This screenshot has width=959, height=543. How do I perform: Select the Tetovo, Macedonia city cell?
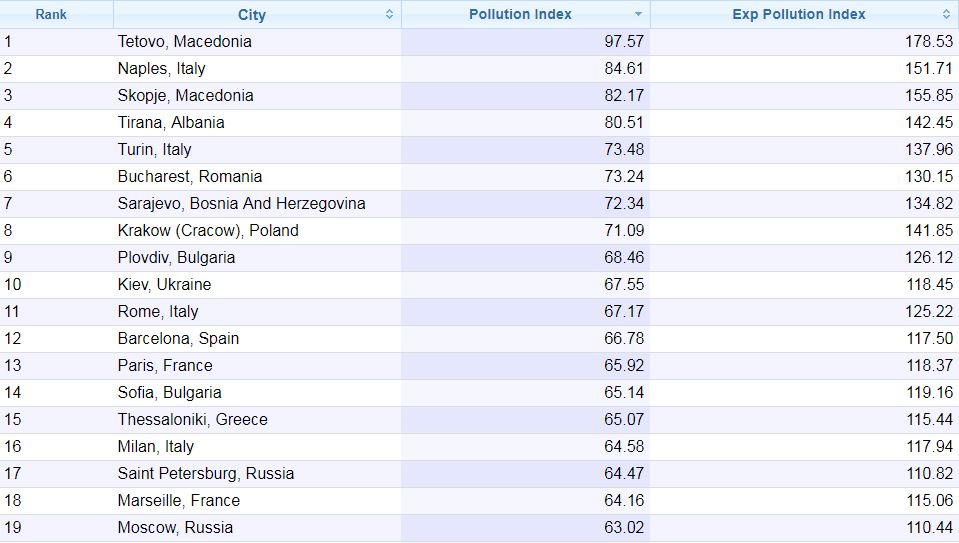[x=185, y=42]
